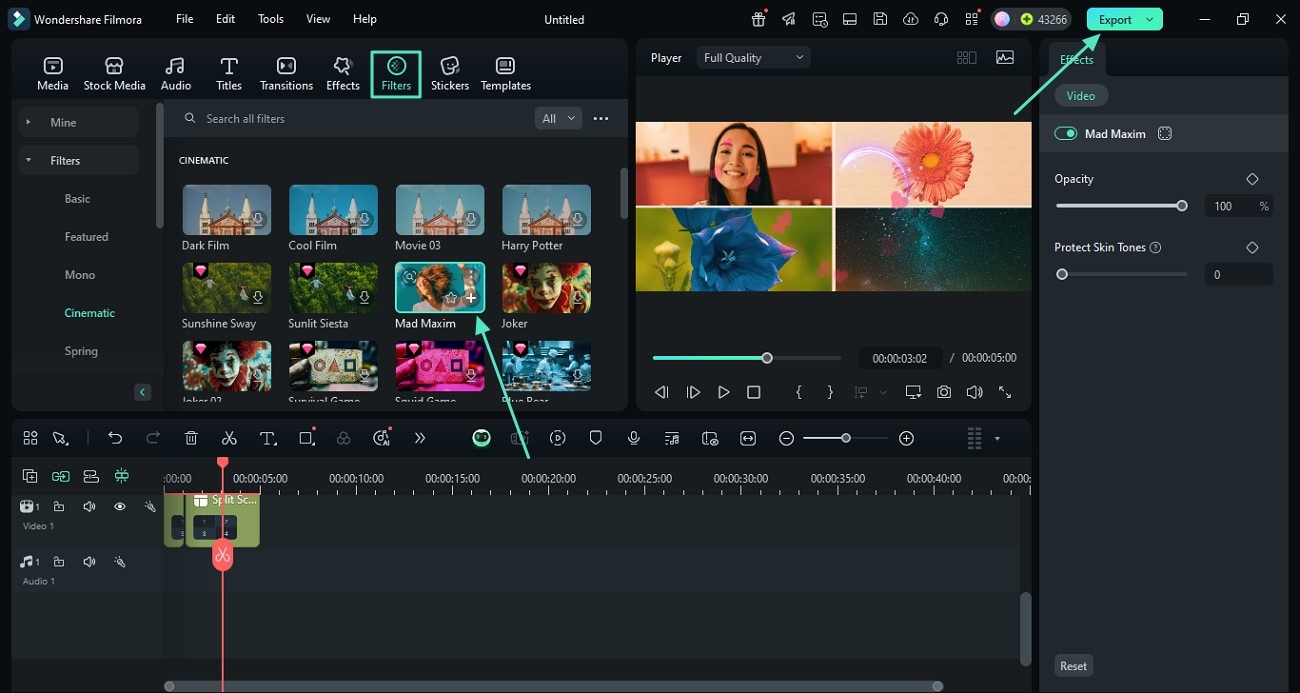Expand more timeline tools double chevron

coord(420,438)
